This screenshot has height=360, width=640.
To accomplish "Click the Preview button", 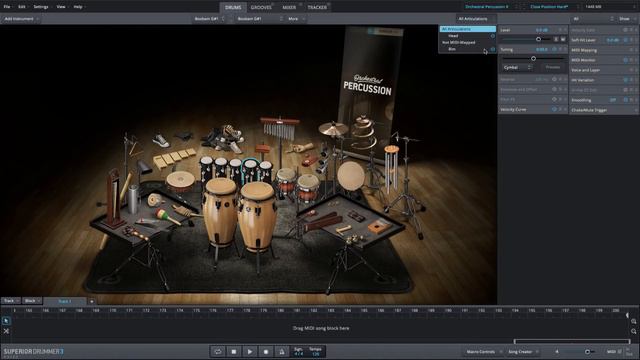I will pyautogui.click(x=553, y=67).
